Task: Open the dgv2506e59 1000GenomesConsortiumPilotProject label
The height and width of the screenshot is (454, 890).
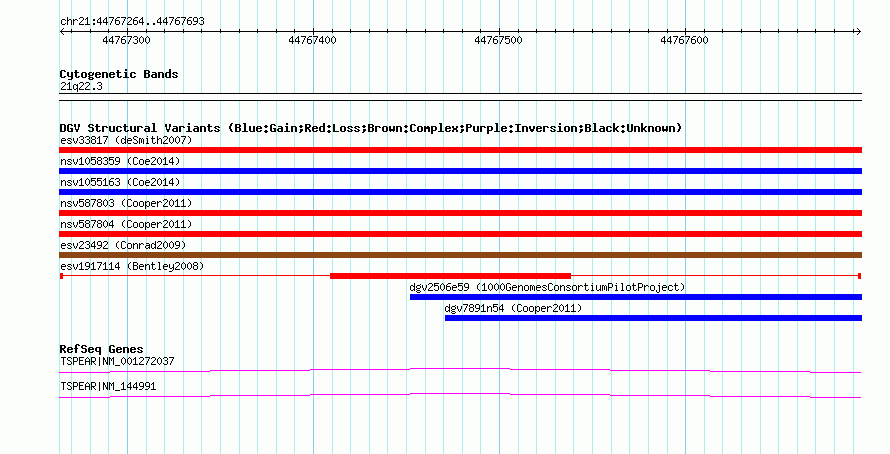Action: (x=547, y=287)
